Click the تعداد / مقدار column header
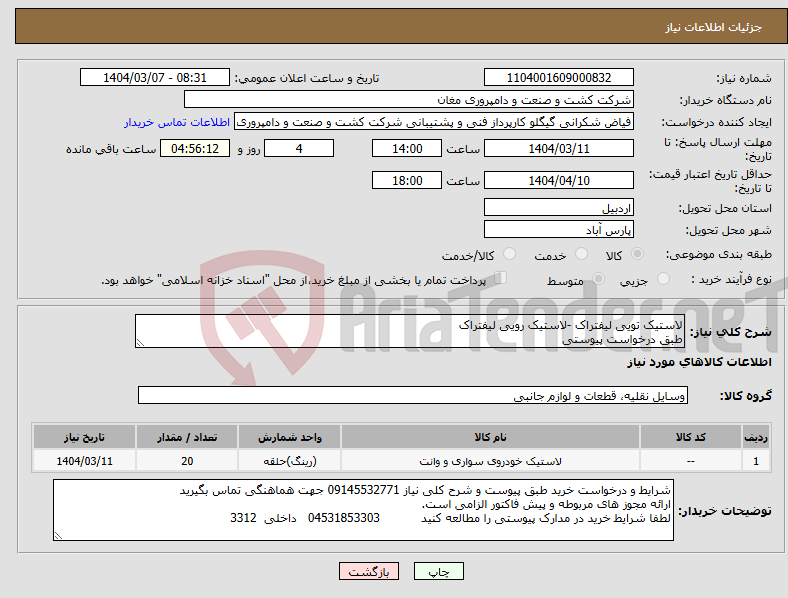788x598 pixels. [x=187, y=437]
